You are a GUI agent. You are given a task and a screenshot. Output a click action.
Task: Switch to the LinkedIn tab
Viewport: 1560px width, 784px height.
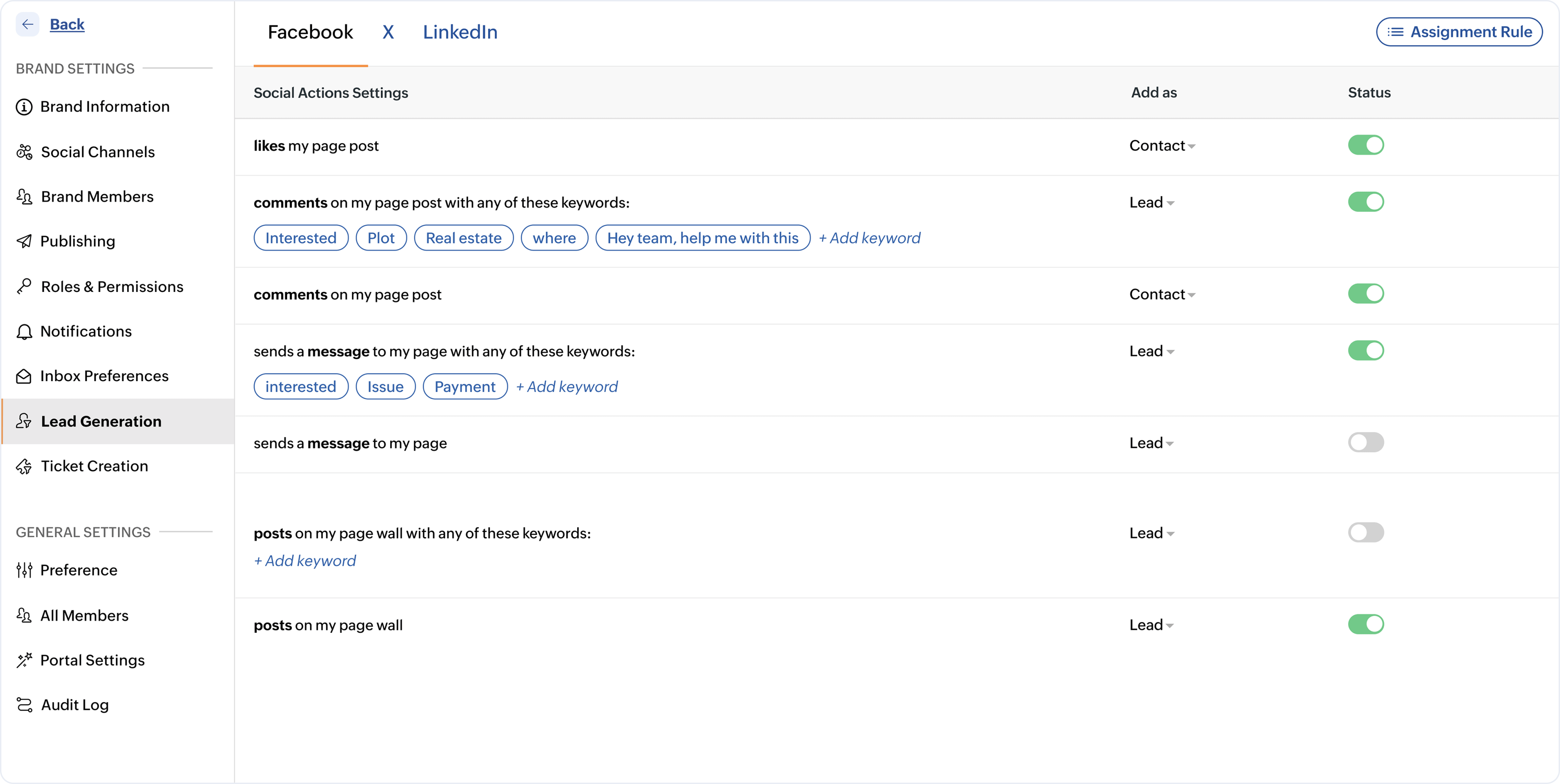tap(460, 32)
